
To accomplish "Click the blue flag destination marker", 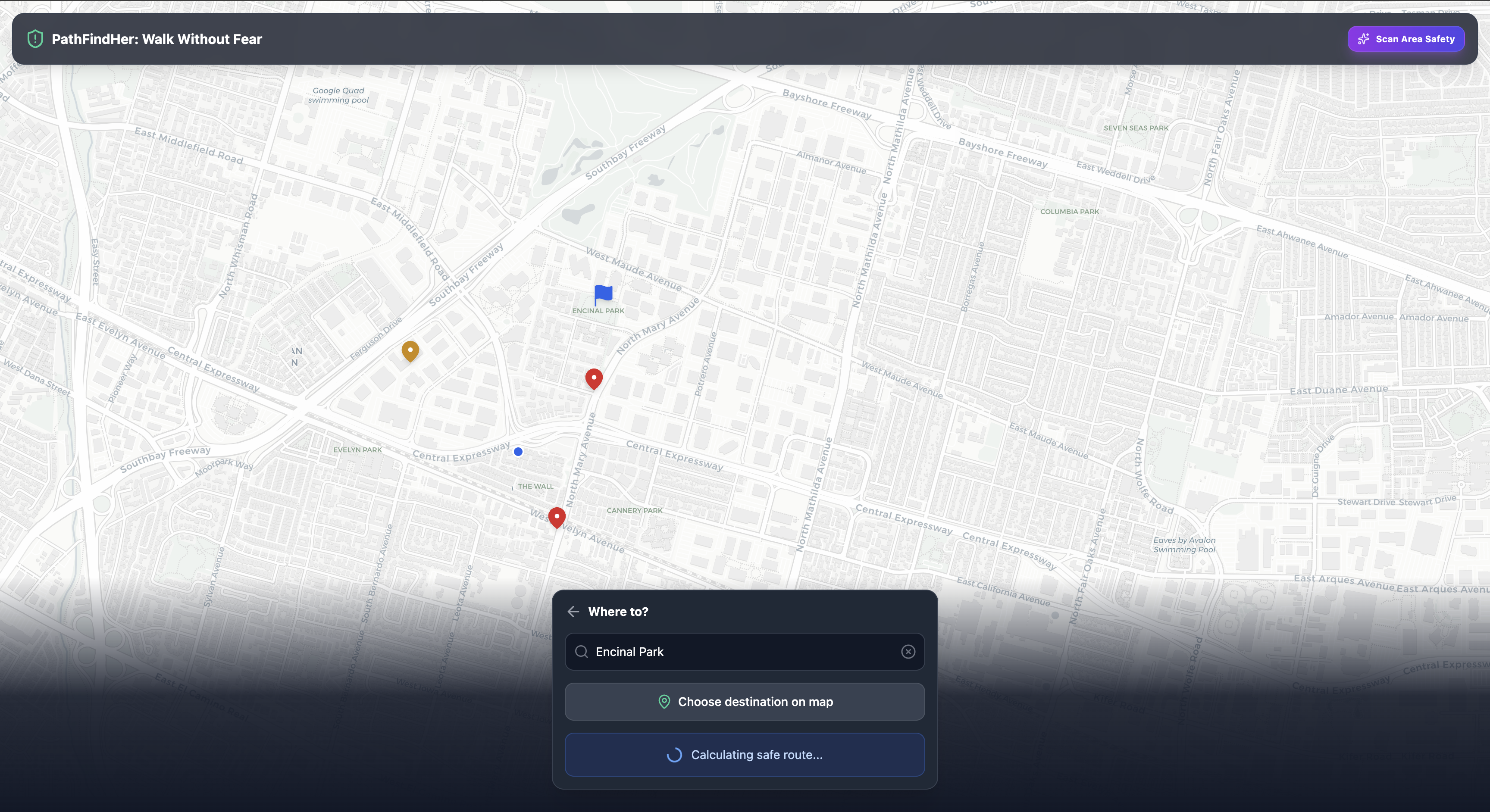I will [x=603, y=294].
